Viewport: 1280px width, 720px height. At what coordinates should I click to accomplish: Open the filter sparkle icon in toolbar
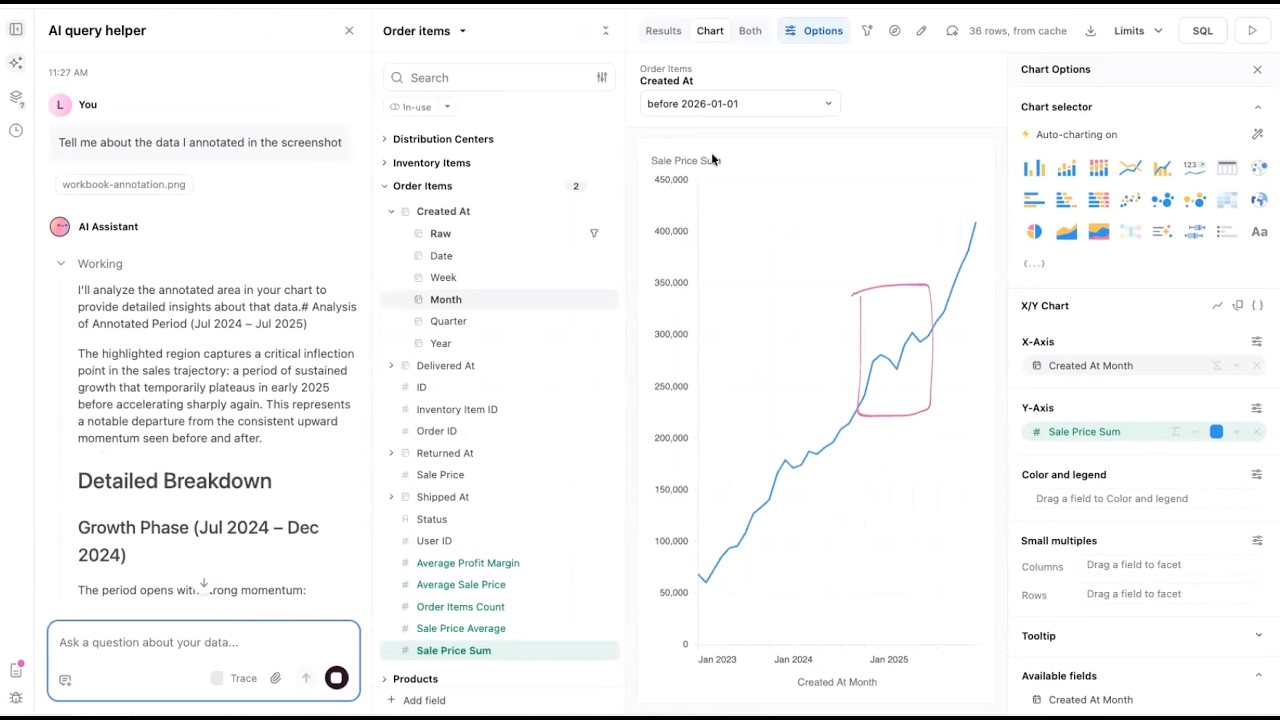point(867,31)
